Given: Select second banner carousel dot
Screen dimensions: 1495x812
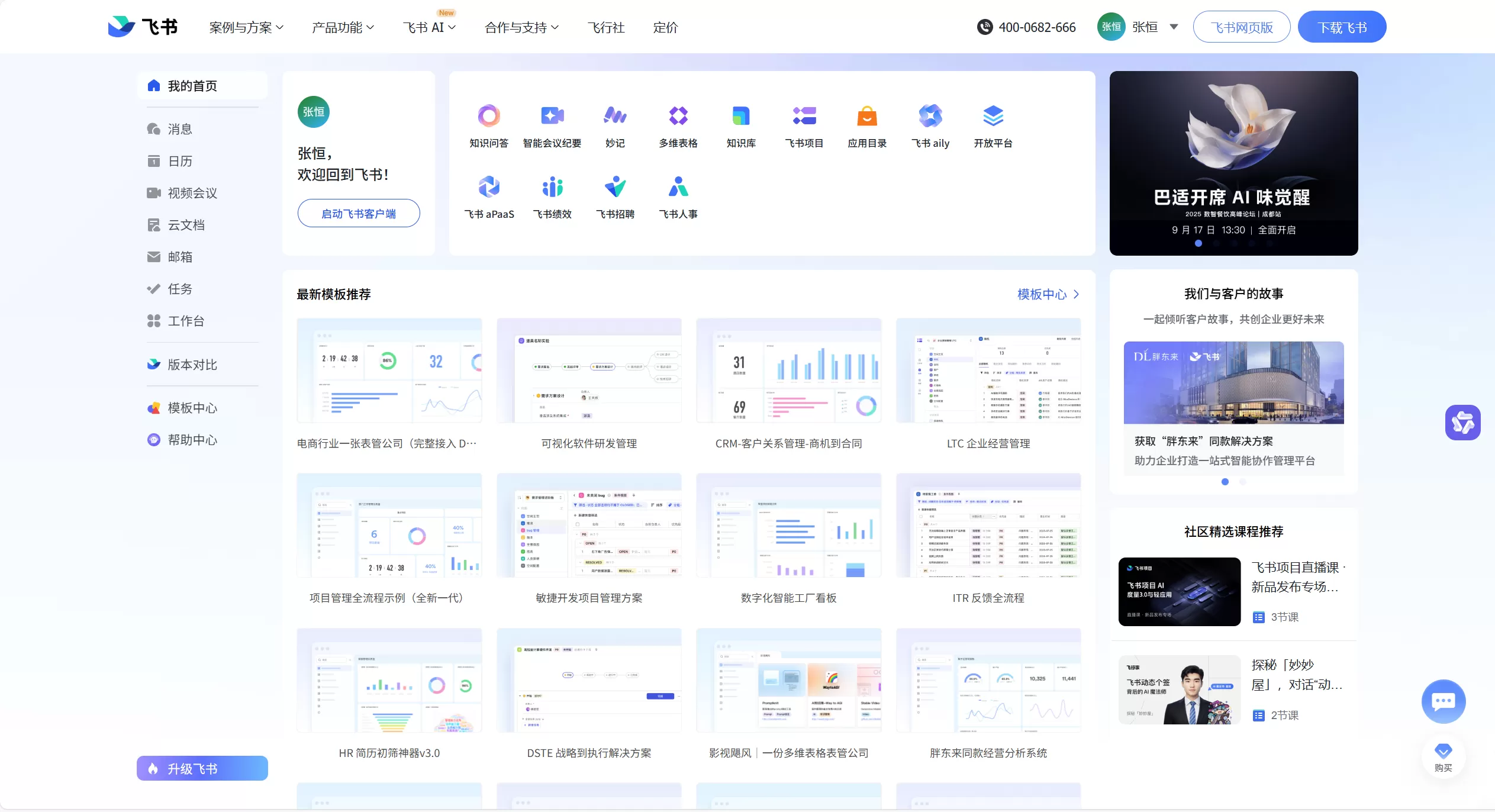Looking at the screenshot, I should [x=1216, y=243].
